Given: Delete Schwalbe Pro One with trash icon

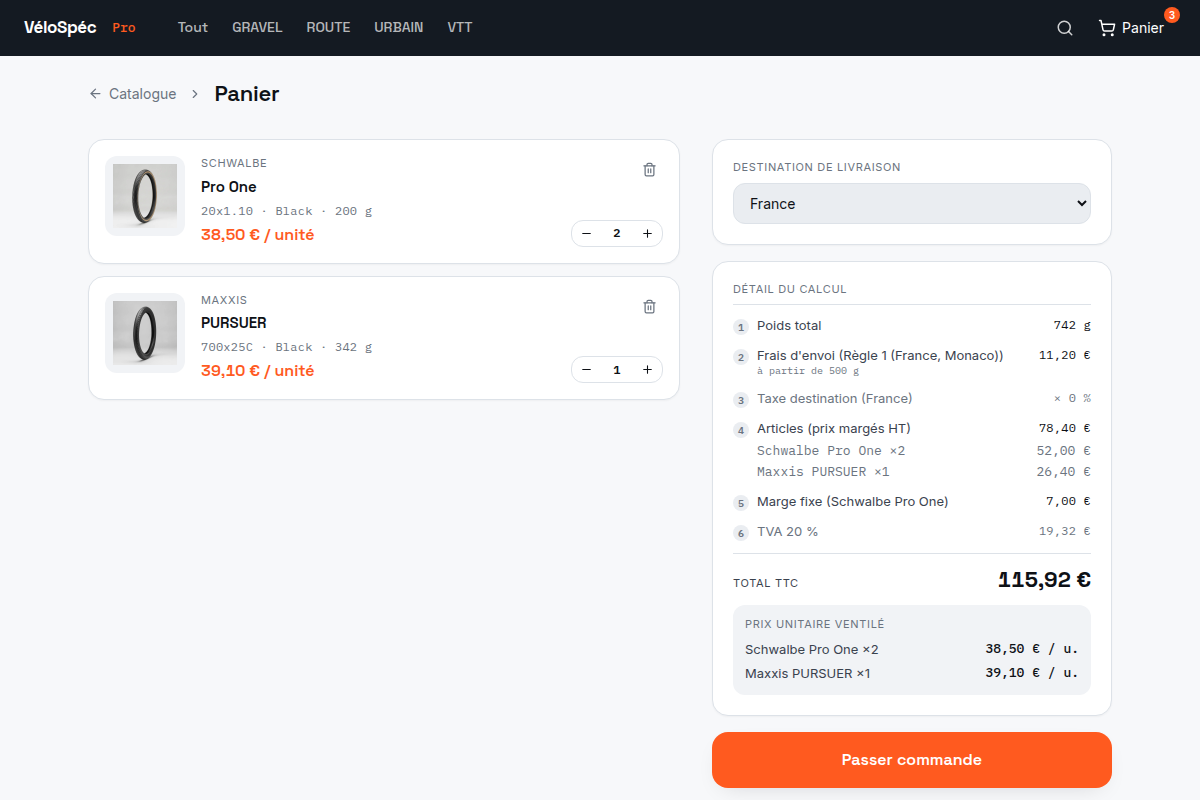Looking at the screenshot, I should (649, 170).
